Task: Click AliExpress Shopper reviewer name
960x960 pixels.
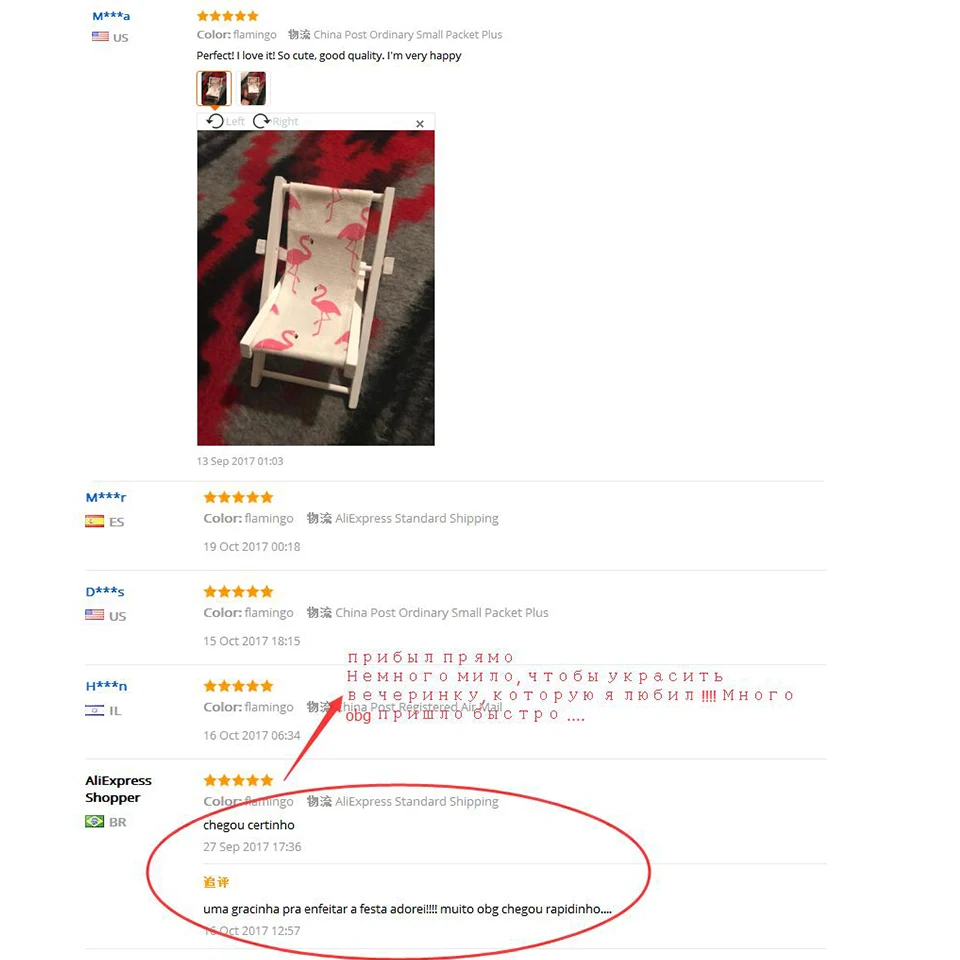Action: tap(118, 789)
